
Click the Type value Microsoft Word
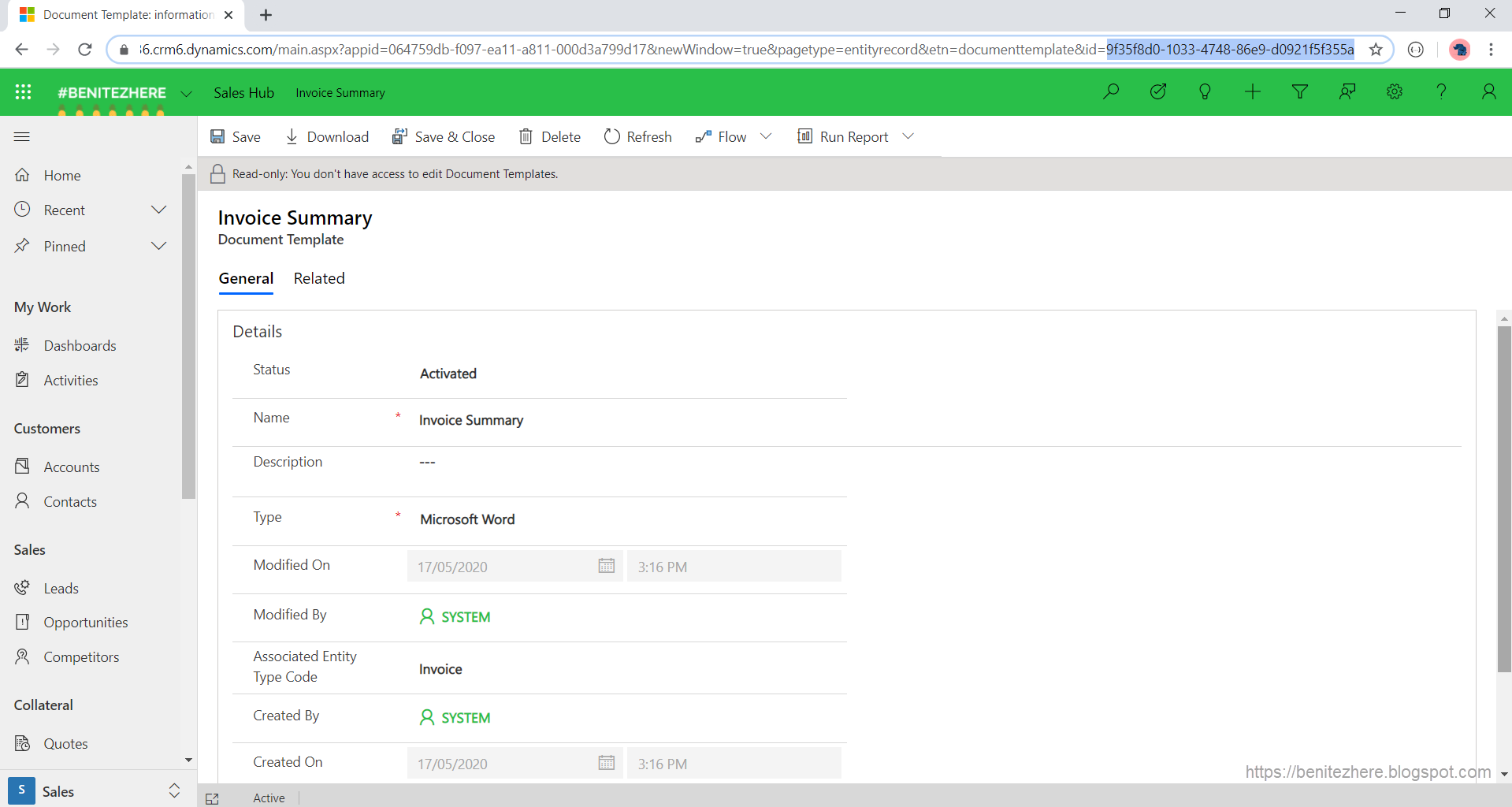click(x=467, y=519)
